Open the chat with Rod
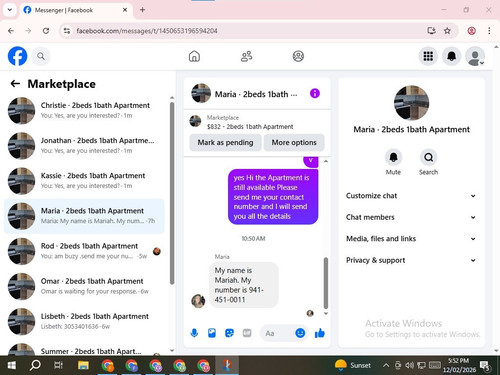Image resolution: width=500 pixels, height=375 pixels. [x=84, y=251]
